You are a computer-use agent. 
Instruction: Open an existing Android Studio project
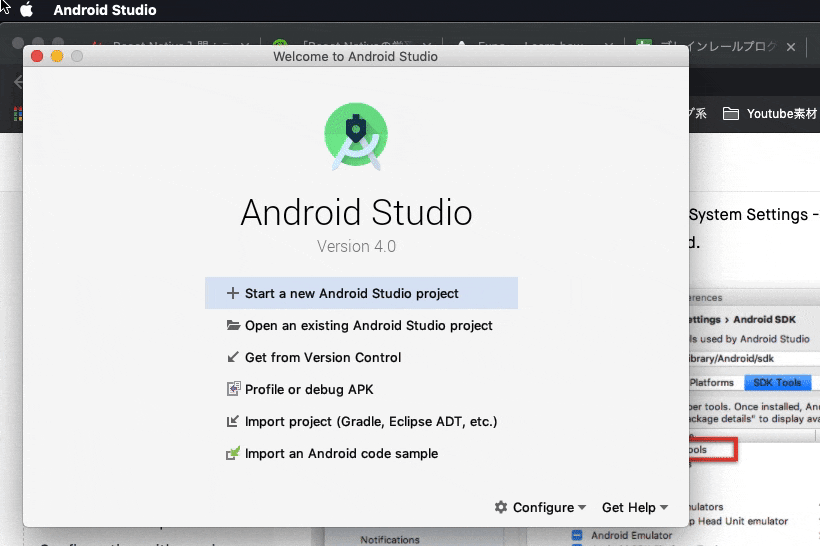coord(361,325)
